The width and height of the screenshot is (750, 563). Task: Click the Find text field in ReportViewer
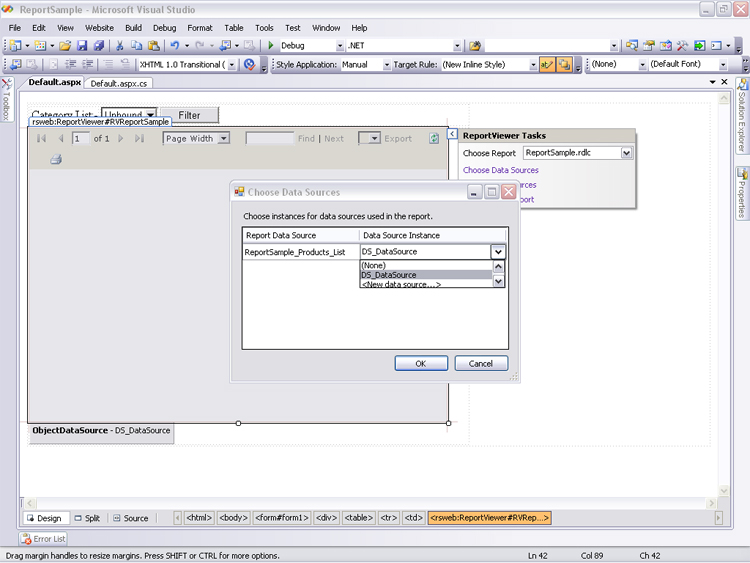coord(269,139)
